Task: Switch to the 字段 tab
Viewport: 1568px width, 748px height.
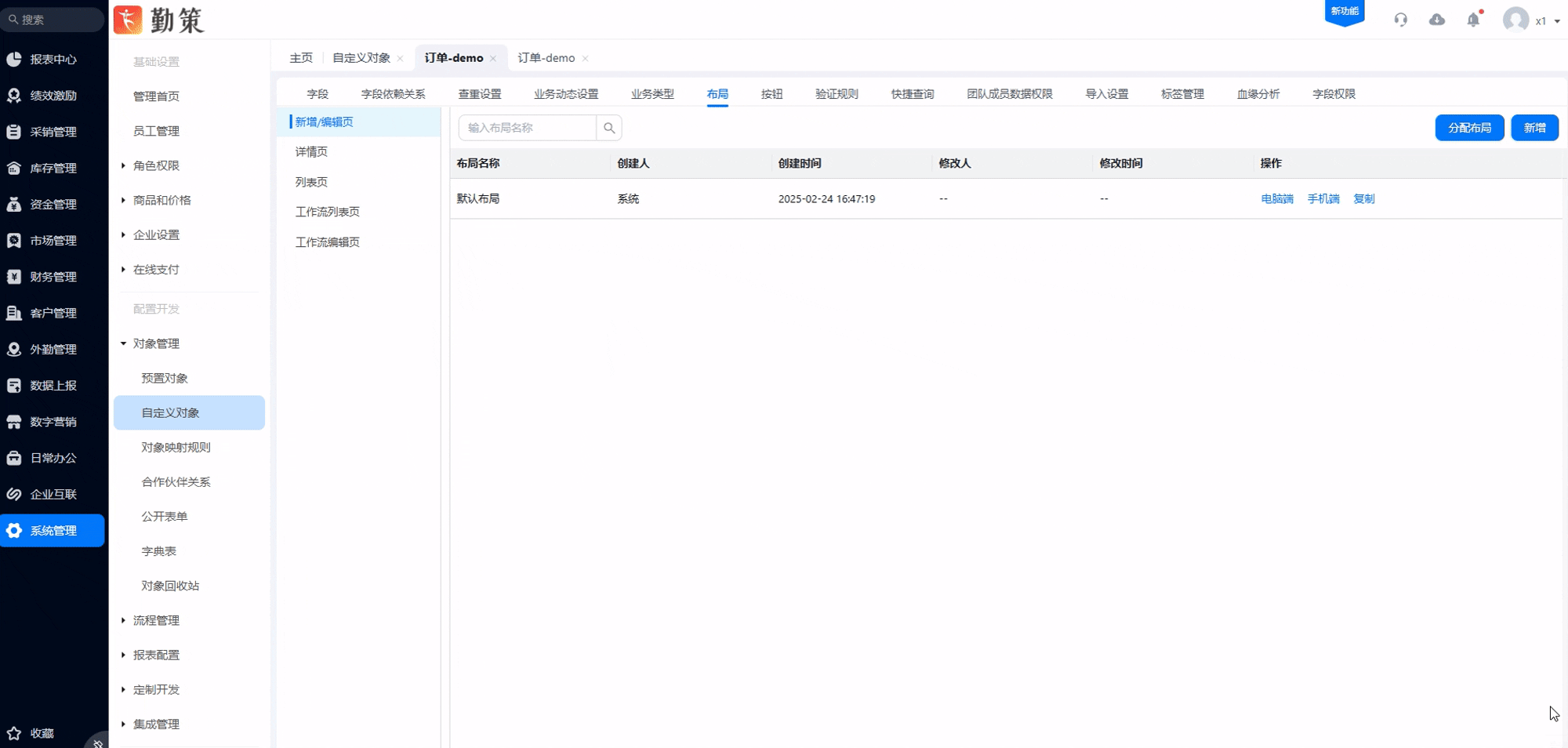Action: tap(318, 94)
